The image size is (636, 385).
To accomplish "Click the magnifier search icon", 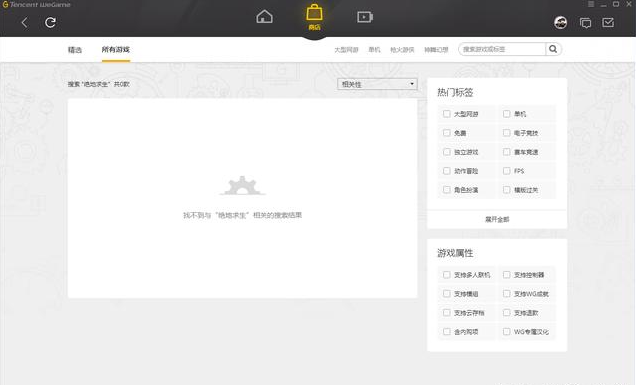I will click(x=553, y=49).
